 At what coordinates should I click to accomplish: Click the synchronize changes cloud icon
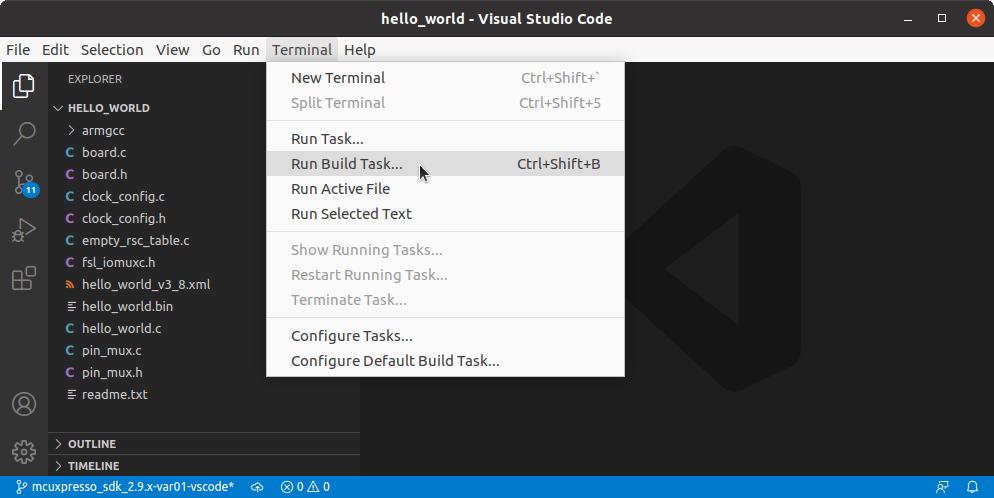pyautogui.click(x=257, y=487)
